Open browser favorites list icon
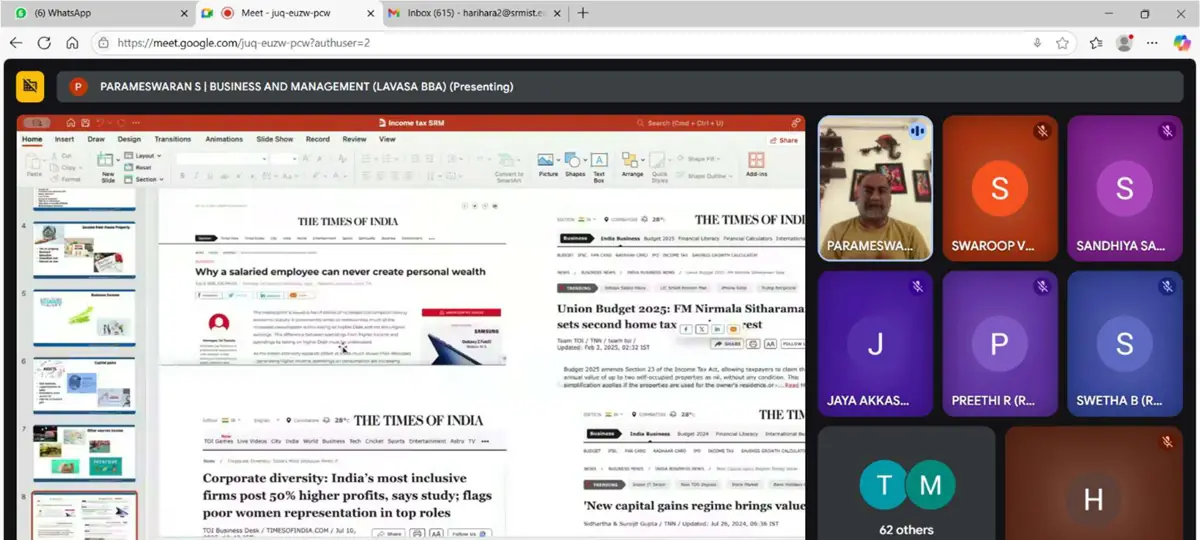The width and height of the screenshot is (1200, 540). click(x=1096, y=43)
